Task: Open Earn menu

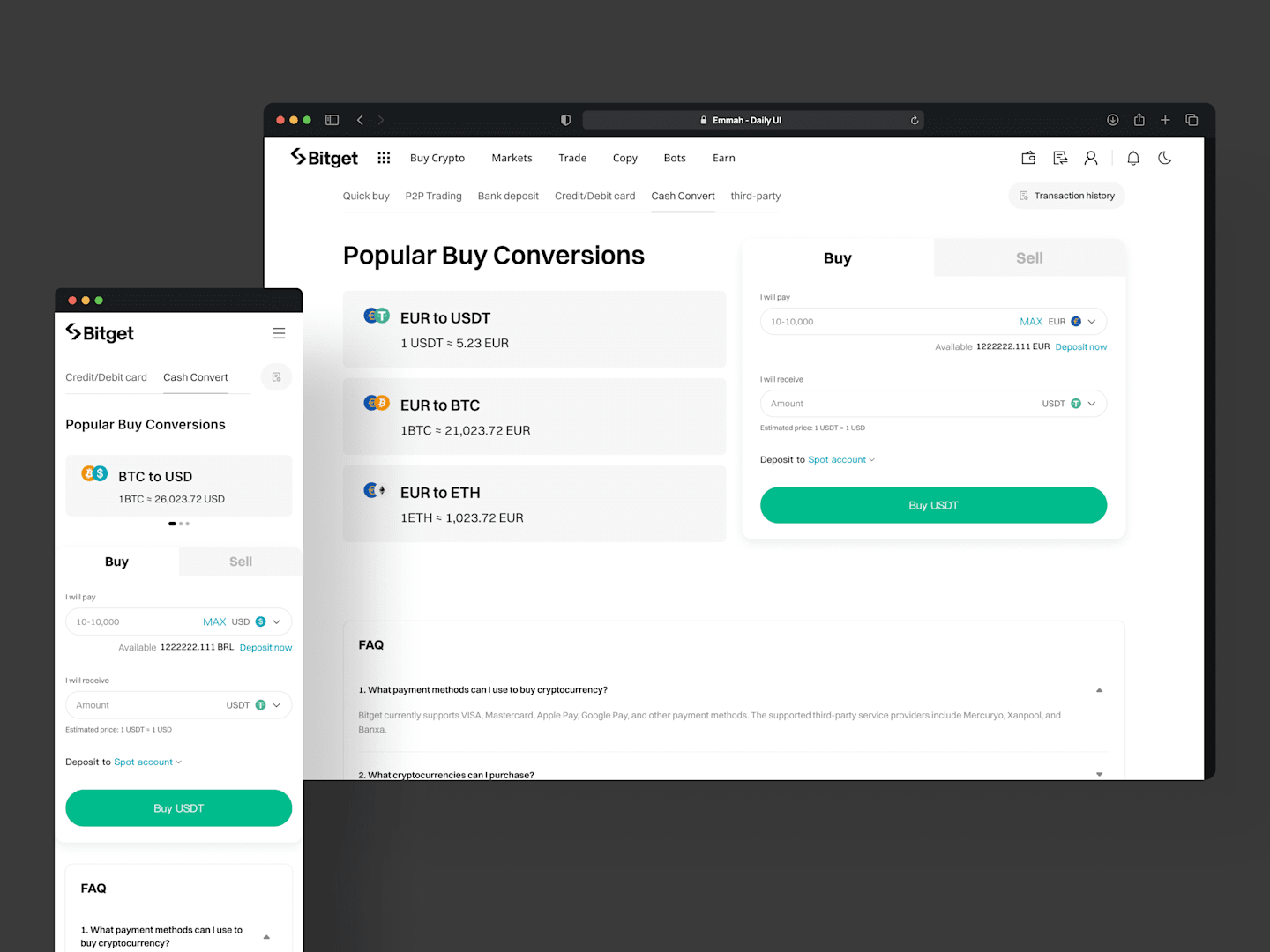Action: click(724, 158)
